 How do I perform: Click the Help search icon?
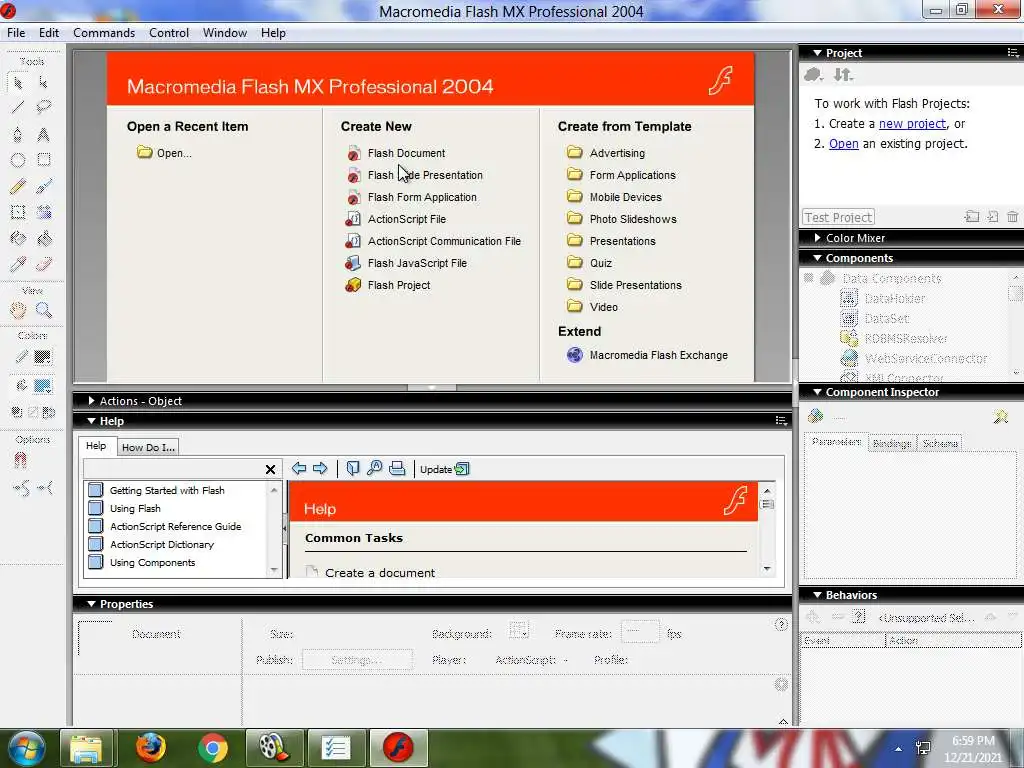click(x=375, y=468)
